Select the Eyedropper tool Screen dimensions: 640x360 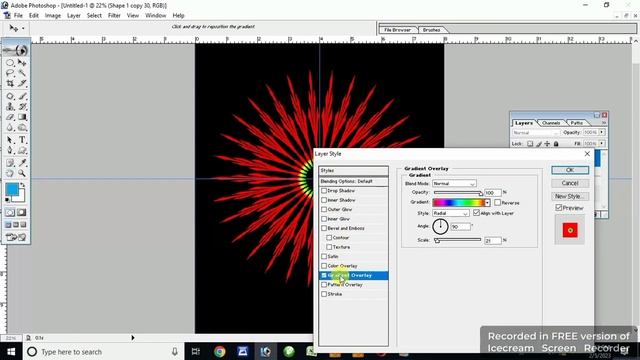(22, 163)
